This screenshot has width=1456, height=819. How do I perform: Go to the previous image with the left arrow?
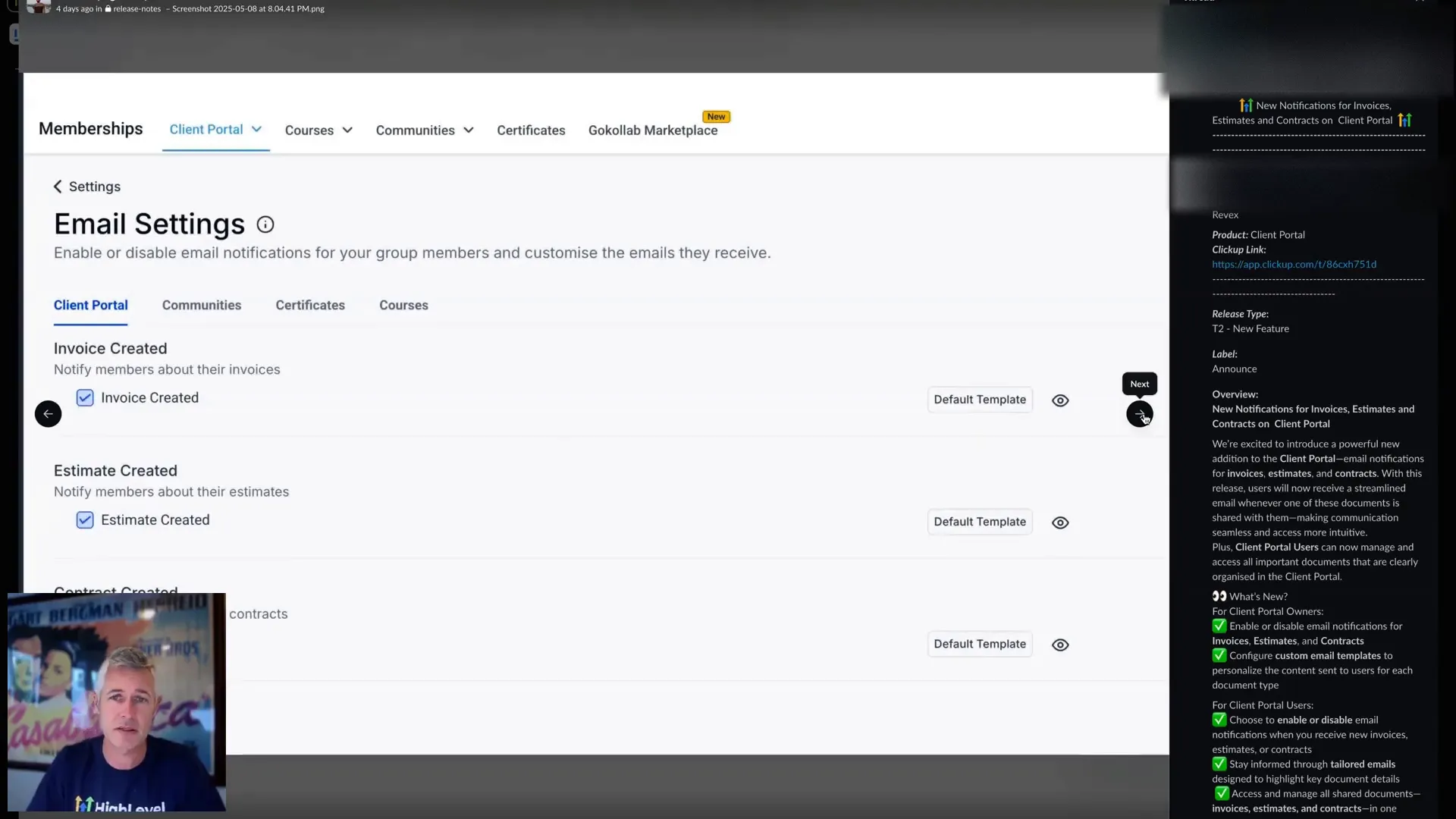48,414
